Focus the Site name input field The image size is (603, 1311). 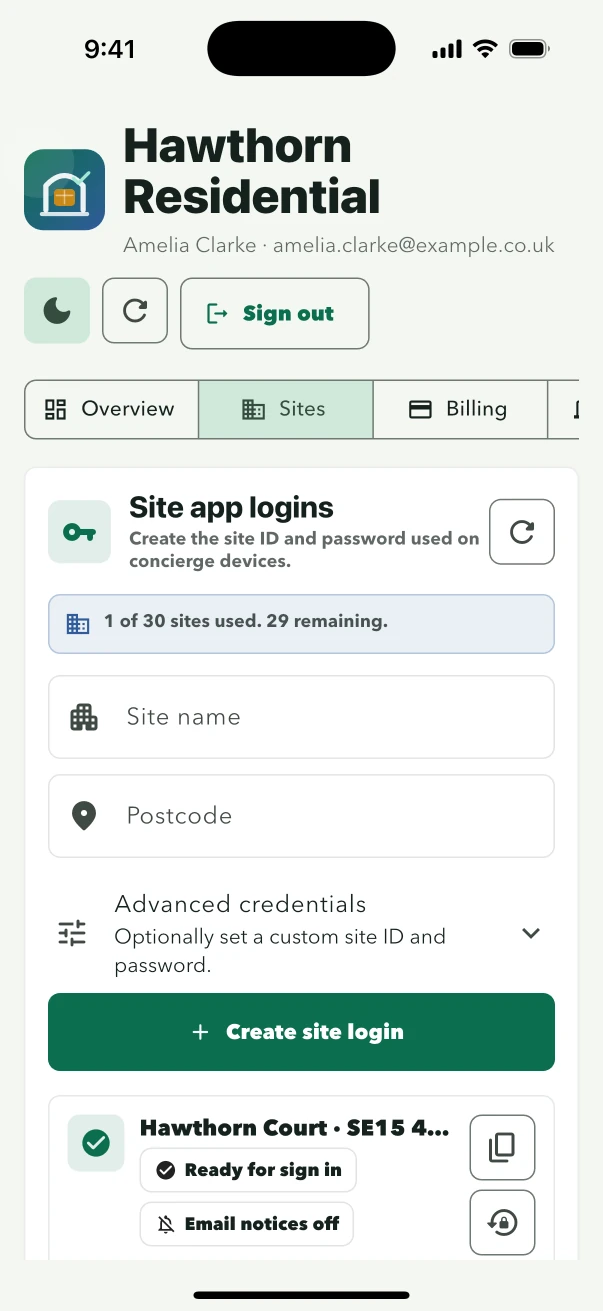click(301, 717)
